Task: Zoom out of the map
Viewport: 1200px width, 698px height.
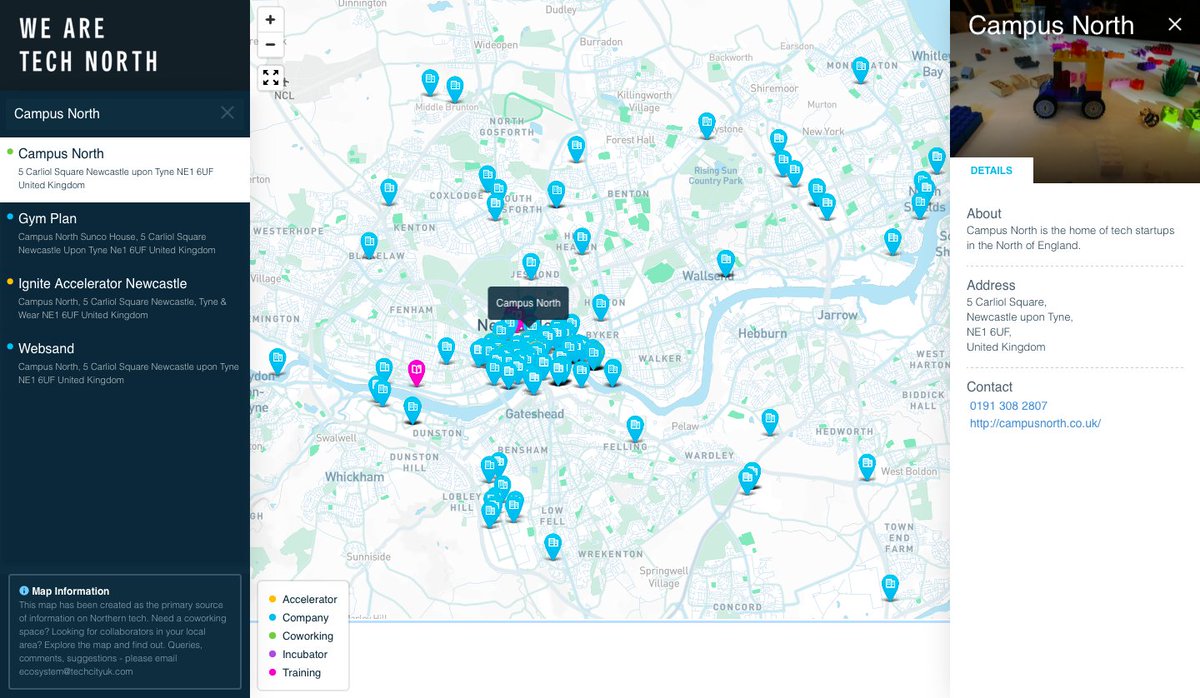Action: (x=270, y=44)
